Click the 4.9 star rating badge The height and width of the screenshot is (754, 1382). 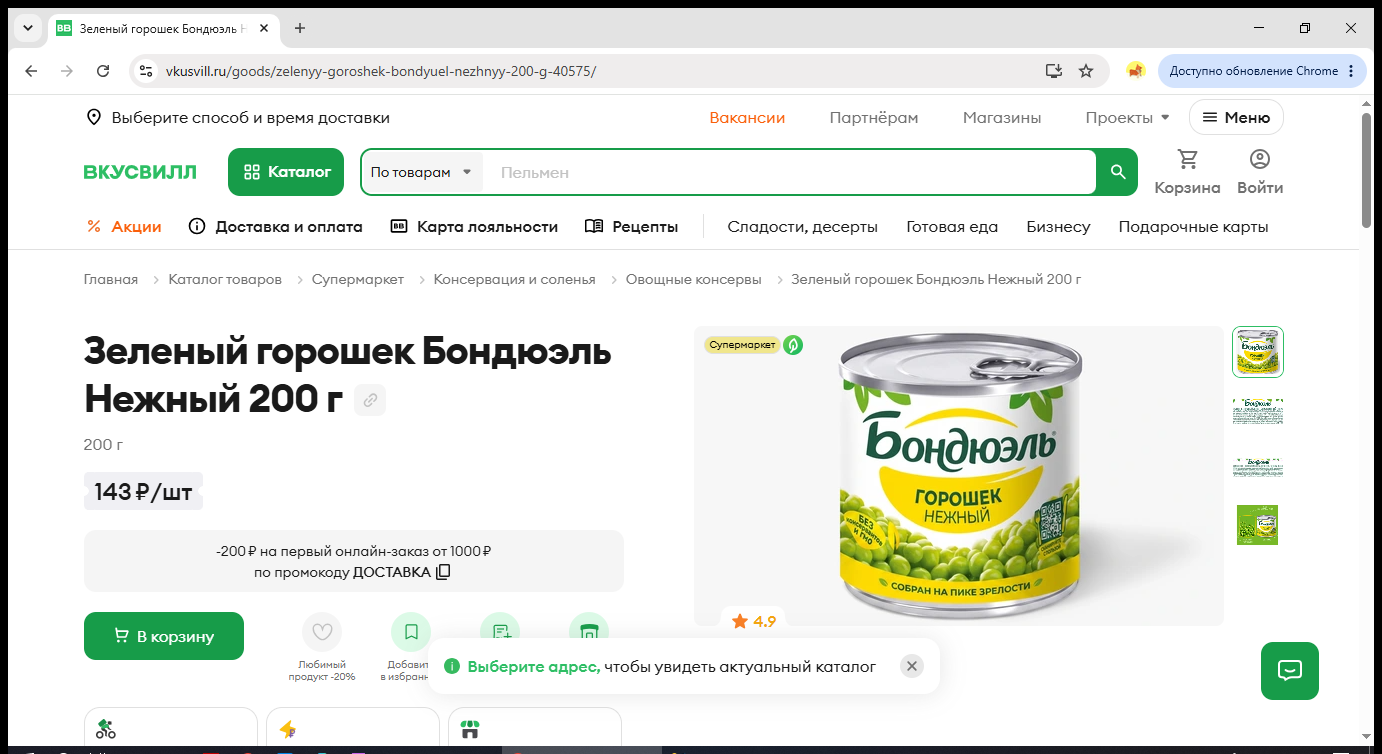(754, 621)
